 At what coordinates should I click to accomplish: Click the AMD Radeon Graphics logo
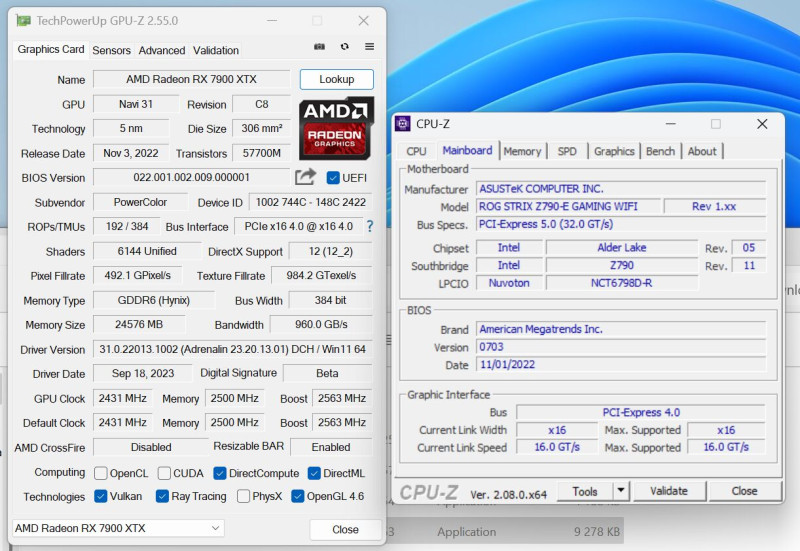[x=337, y=128]
